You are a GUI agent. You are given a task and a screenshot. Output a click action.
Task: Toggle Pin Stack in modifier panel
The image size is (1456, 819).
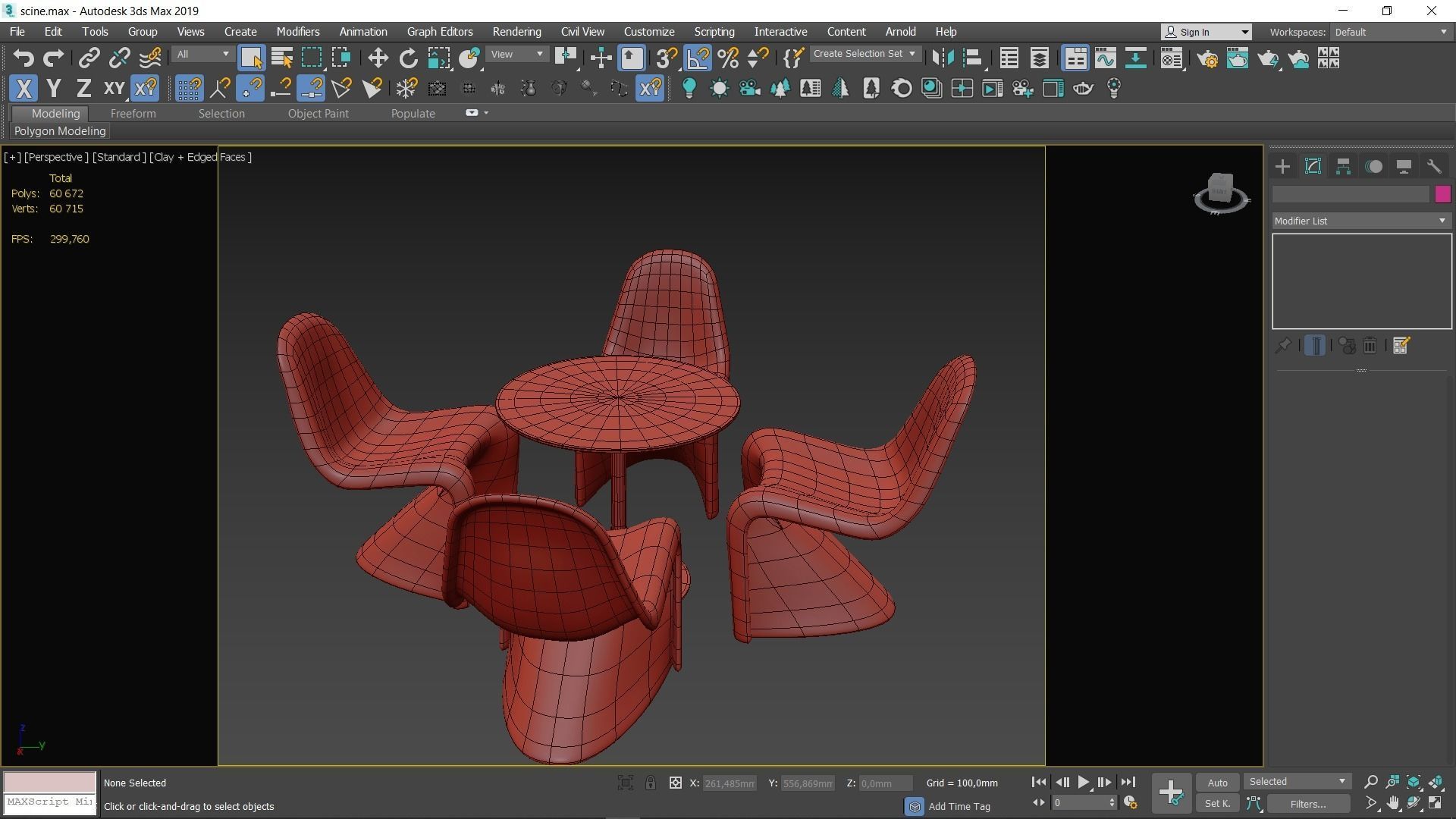point(1282,346)
